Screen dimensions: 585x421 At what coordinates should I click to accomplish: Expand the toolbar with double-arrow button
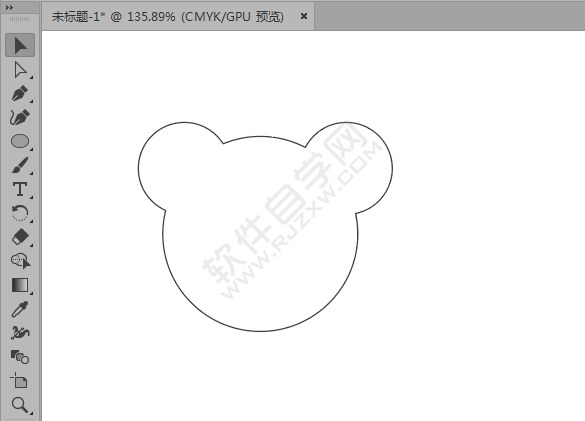(x=9, y=7)
